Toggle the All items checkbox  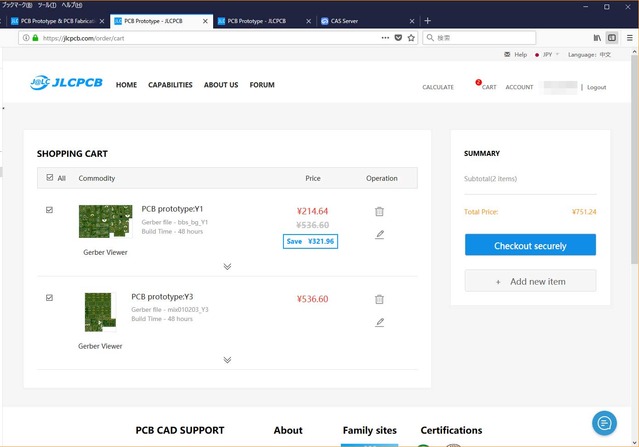point(50,178)
